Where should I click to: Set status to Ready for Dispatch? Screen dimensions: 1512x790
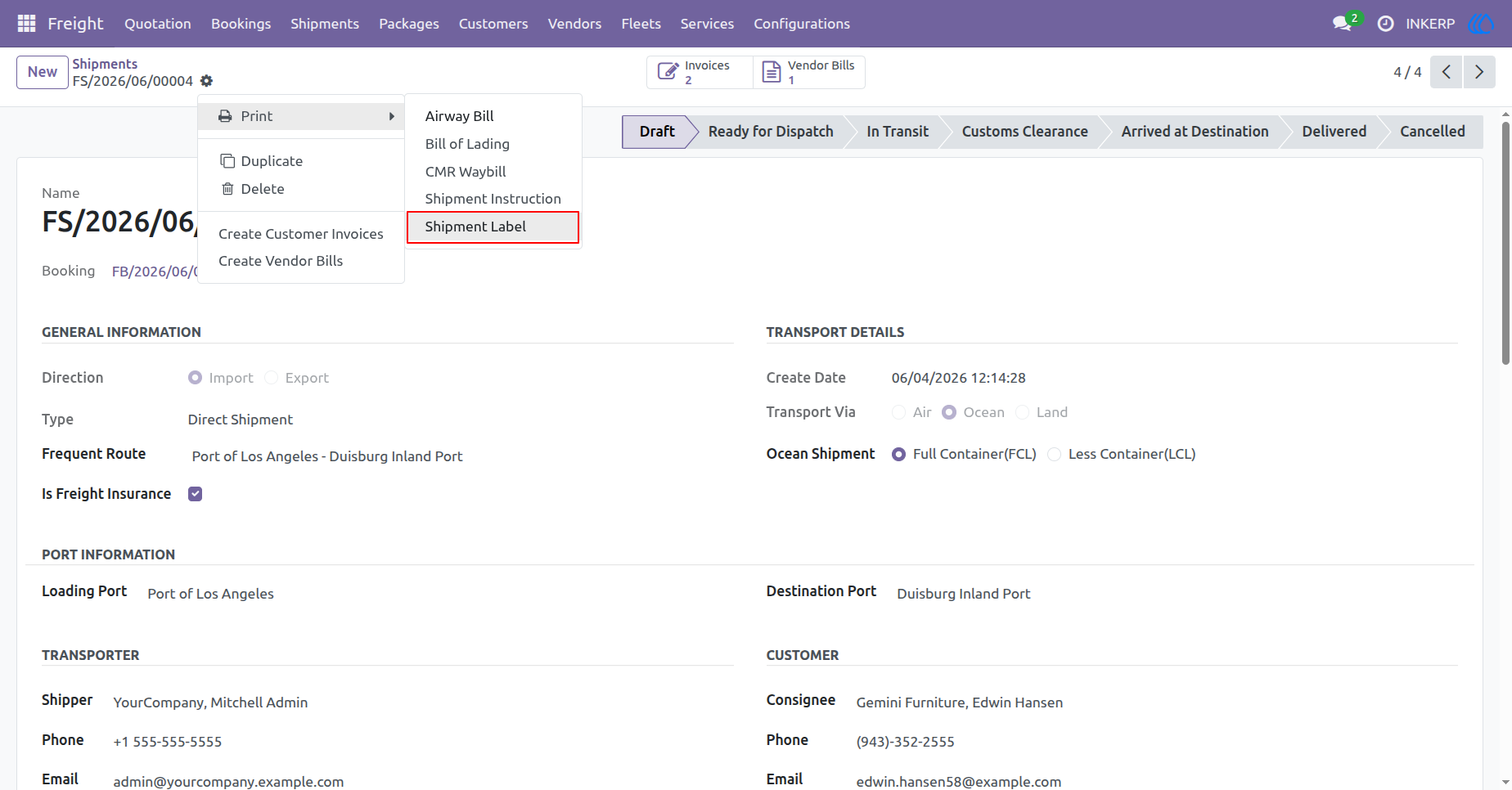[771, 132]
